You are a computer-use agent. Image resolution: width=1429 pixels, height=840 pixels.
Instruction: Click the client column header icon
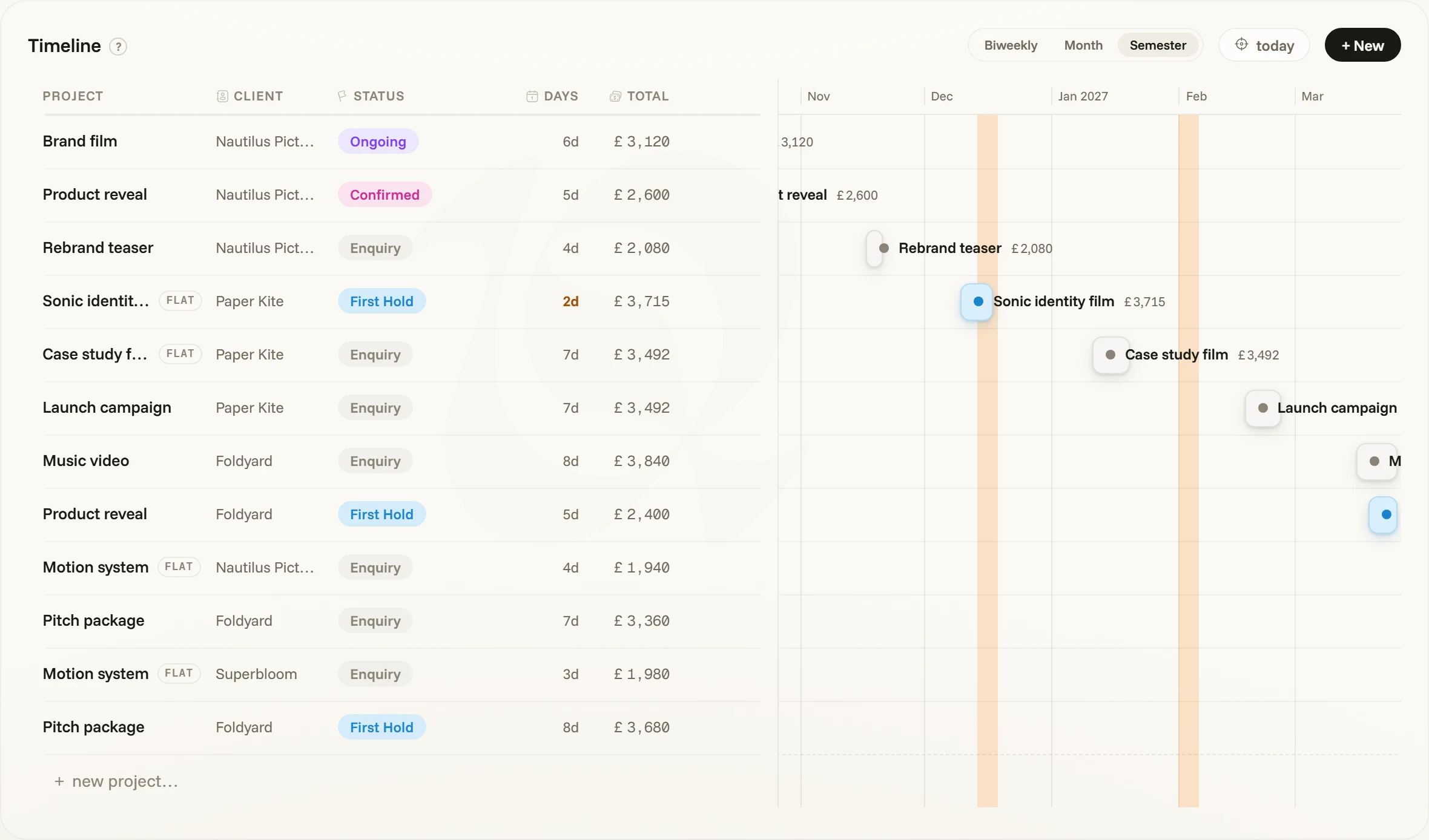click(x=222, y=96)
